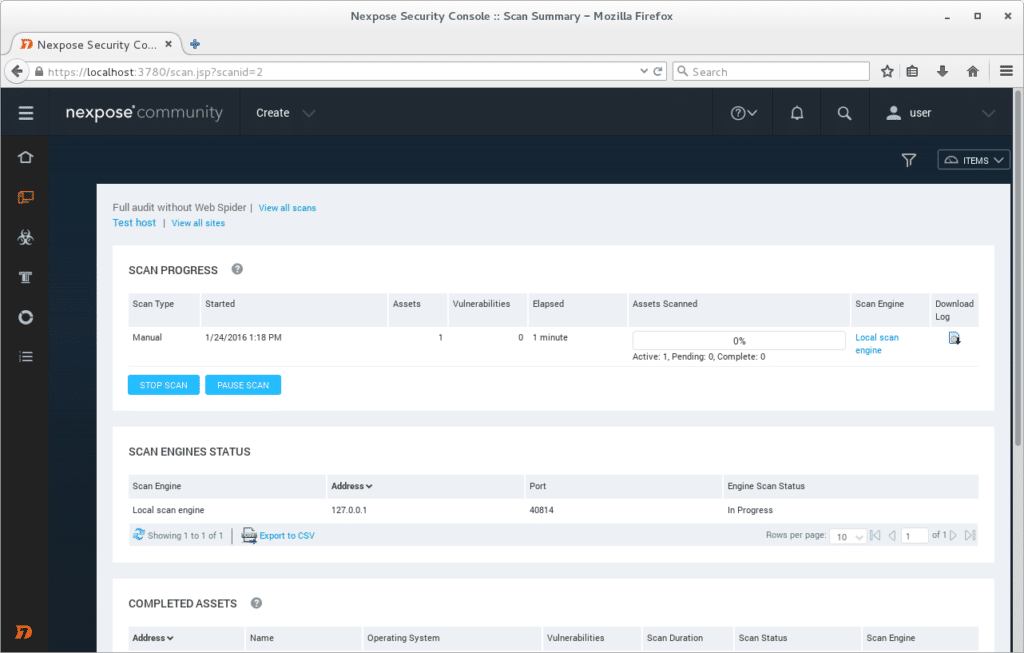The width and height of the screenshot is (1024, 653).
Task: Select the Assets sidebar icon
Action: click(25, 197)
